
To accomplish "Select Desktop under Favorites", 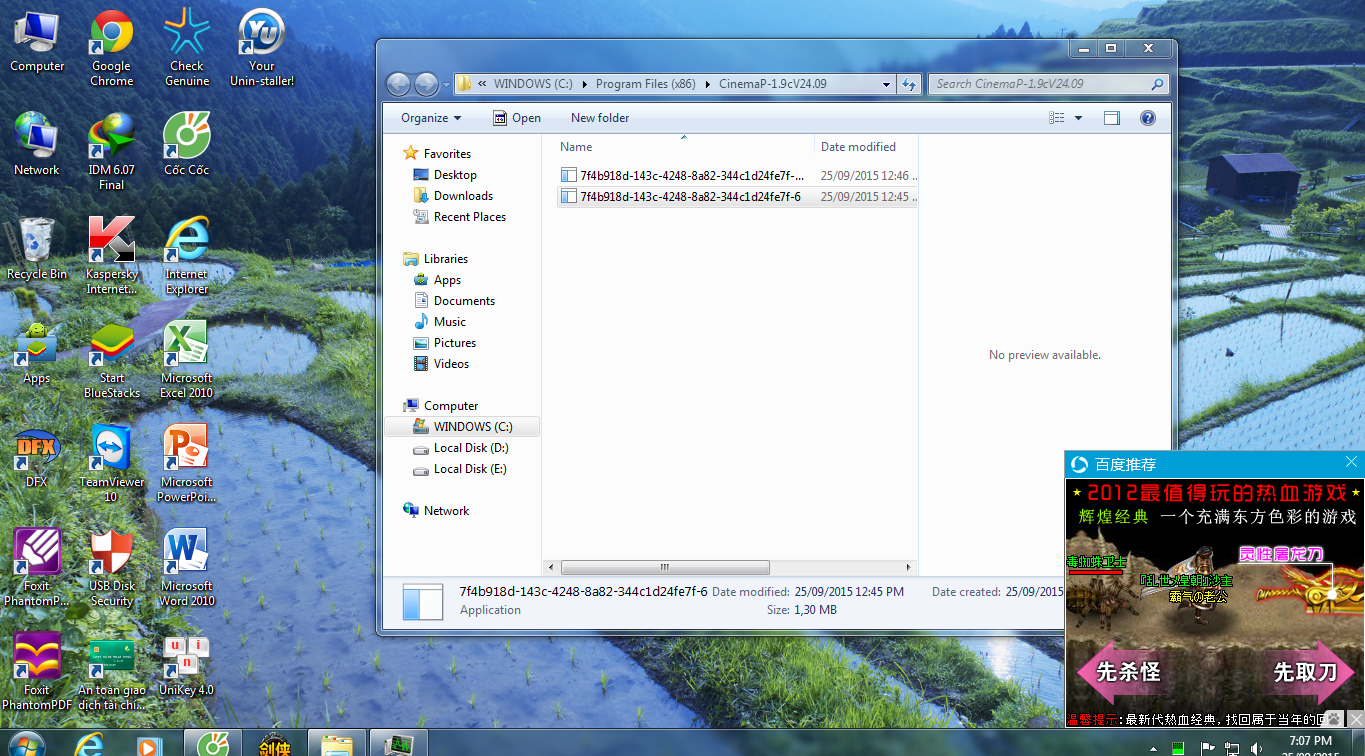I will (455, 175).
